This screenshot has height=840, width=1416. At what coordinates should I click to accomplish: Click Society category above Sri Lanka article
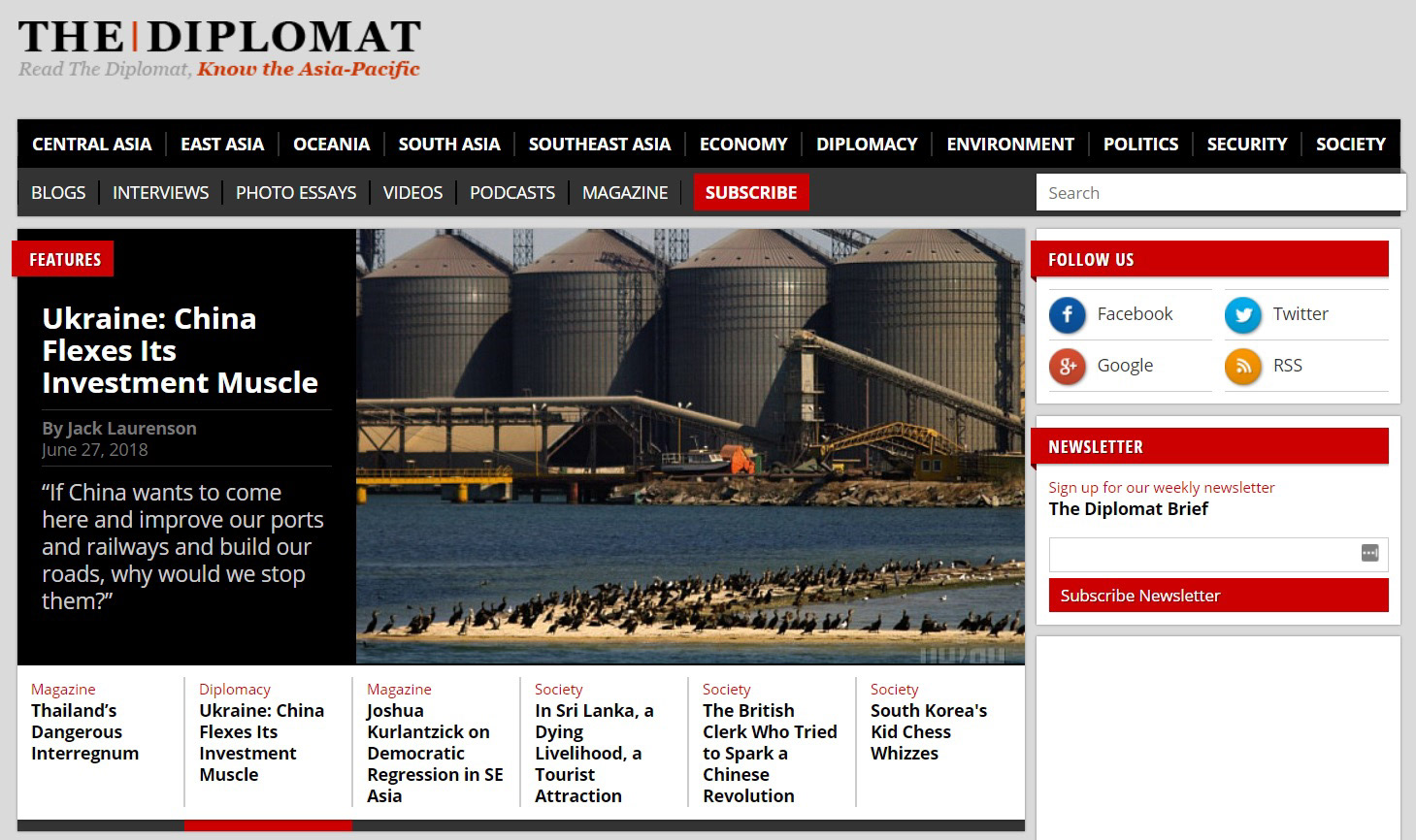558,689
